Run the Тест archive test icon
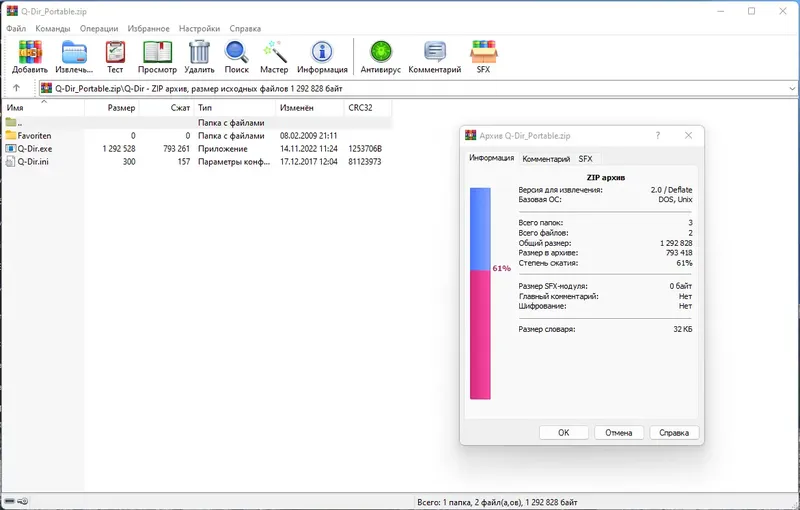This screenshot has width=800, height=510. [115, 52]
